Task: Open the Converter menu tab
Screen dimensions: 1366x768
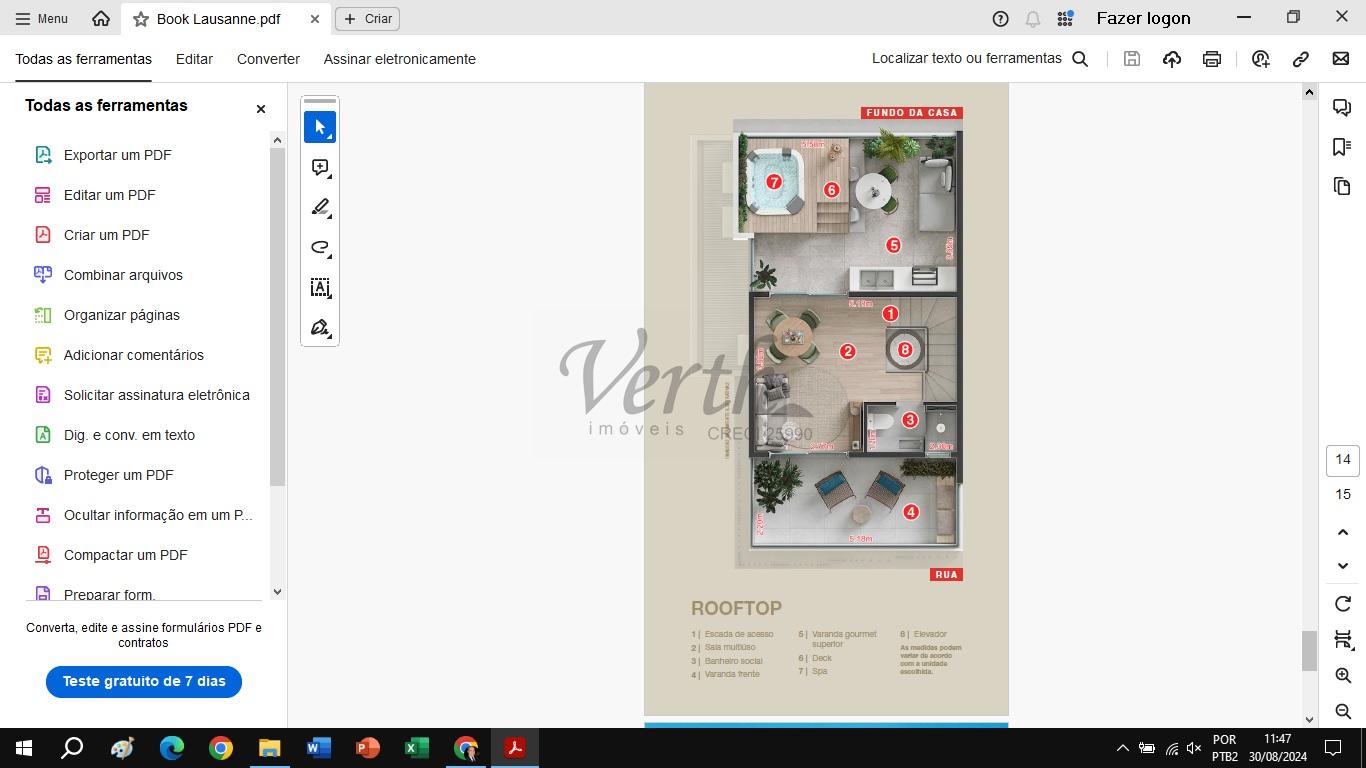Action: coord(268,59)
